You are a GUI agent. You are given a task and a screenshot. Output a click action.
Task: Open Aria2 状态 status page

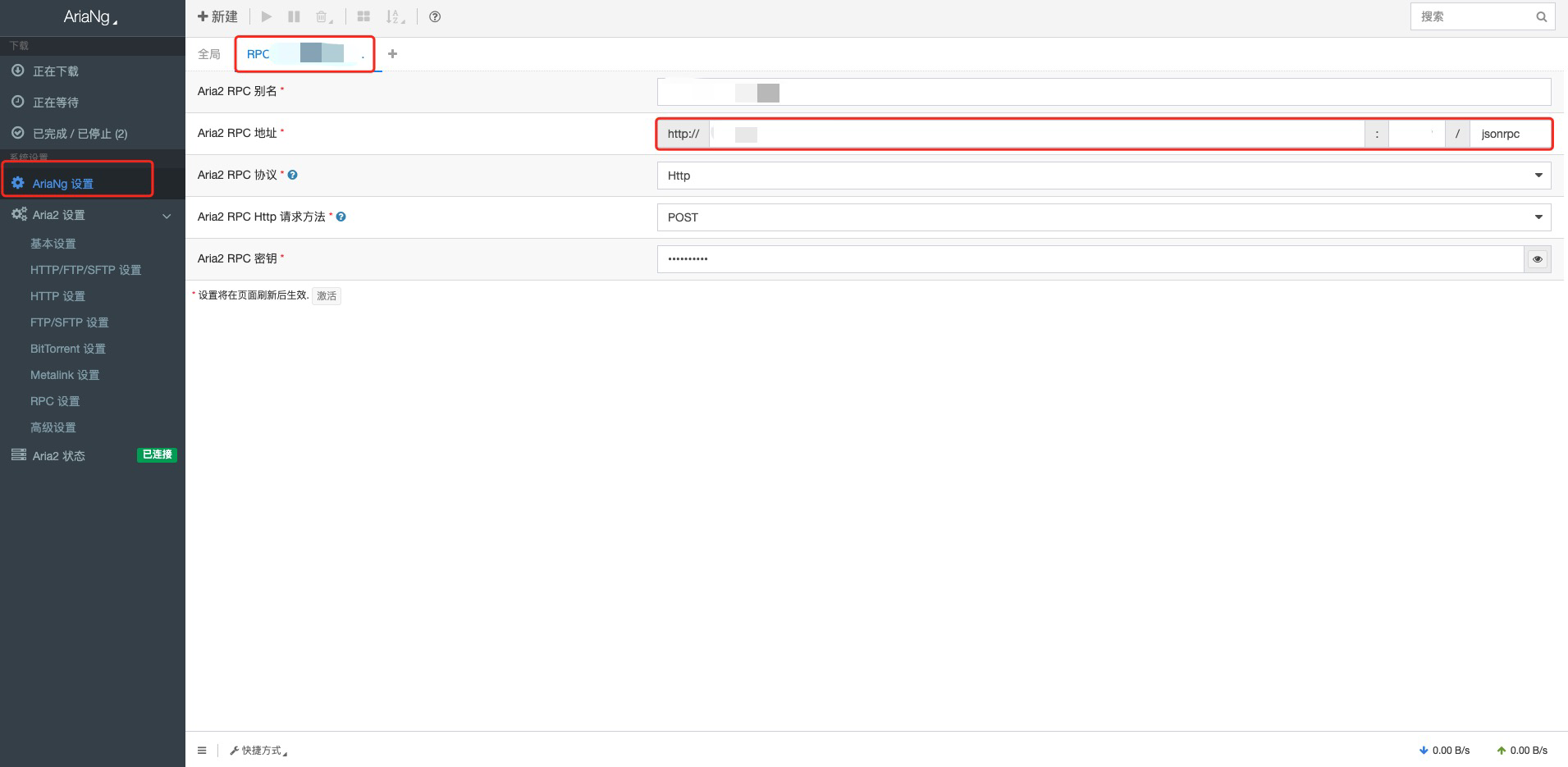point(59,456)
